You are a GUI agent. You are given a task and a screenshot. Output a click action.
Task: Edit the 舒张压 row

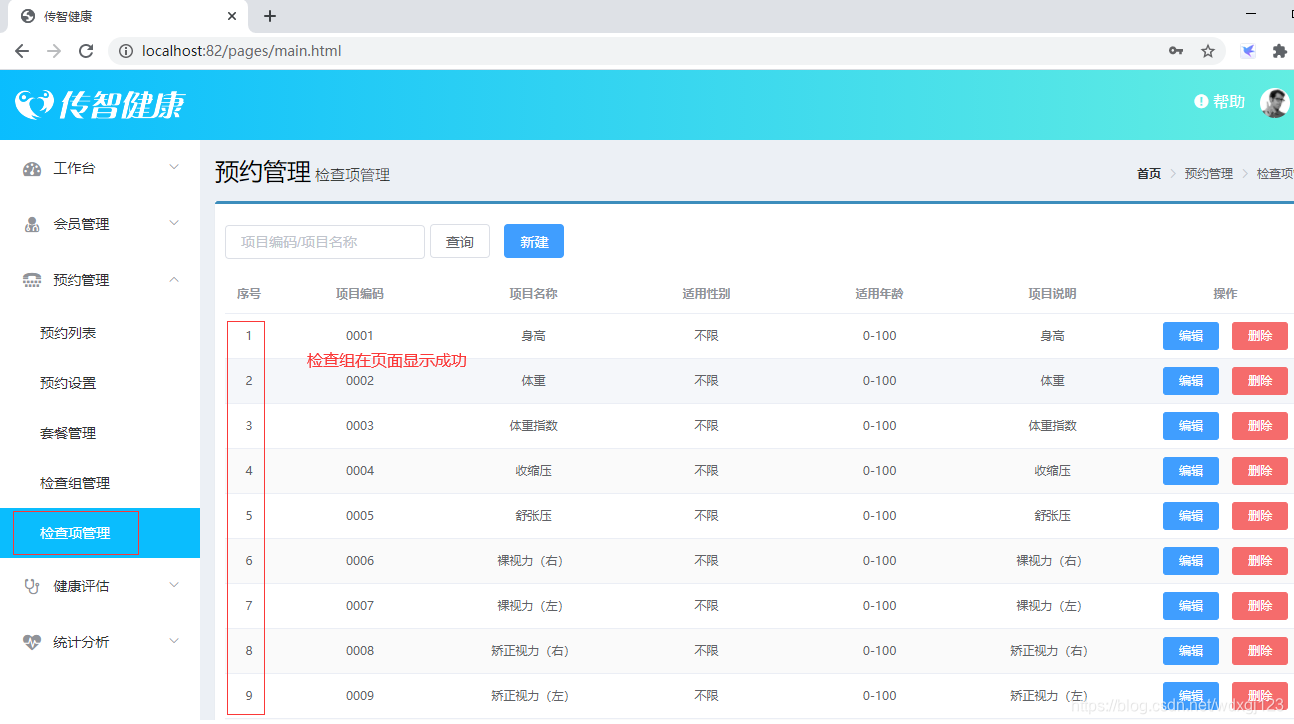click(x=1191, y=516)
